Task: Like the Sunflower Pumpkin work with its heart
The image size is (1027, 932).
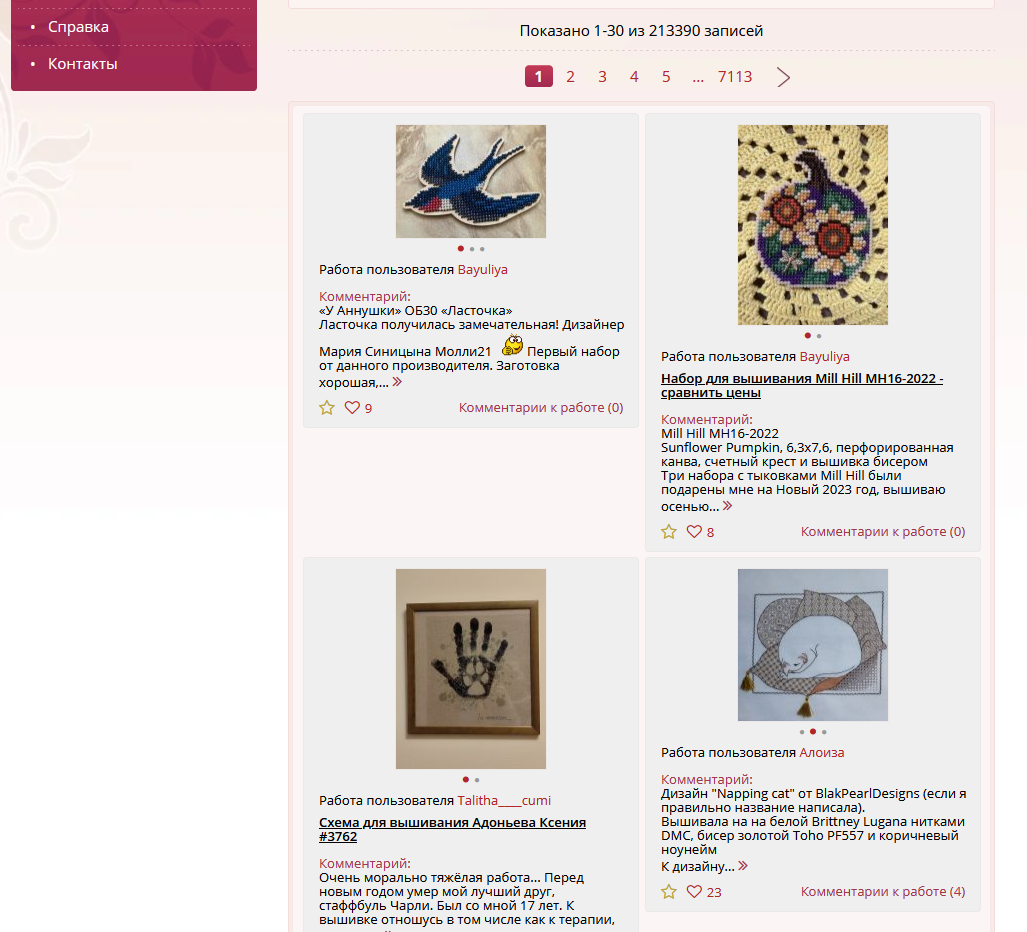Action: (694, 531)
